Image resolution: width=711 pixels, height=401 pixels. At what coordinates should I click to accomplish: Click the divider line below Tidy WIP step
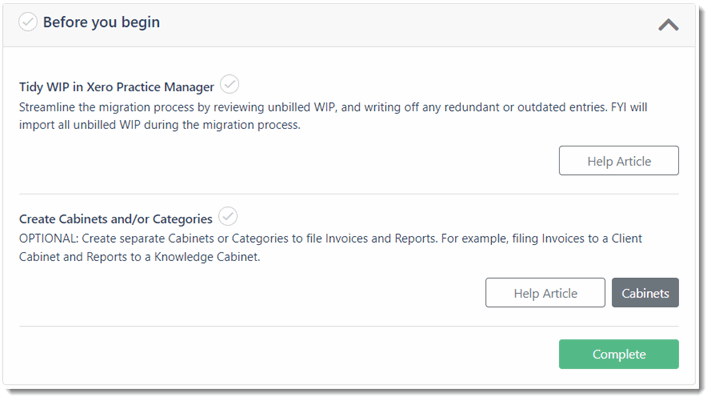[349, 194]
